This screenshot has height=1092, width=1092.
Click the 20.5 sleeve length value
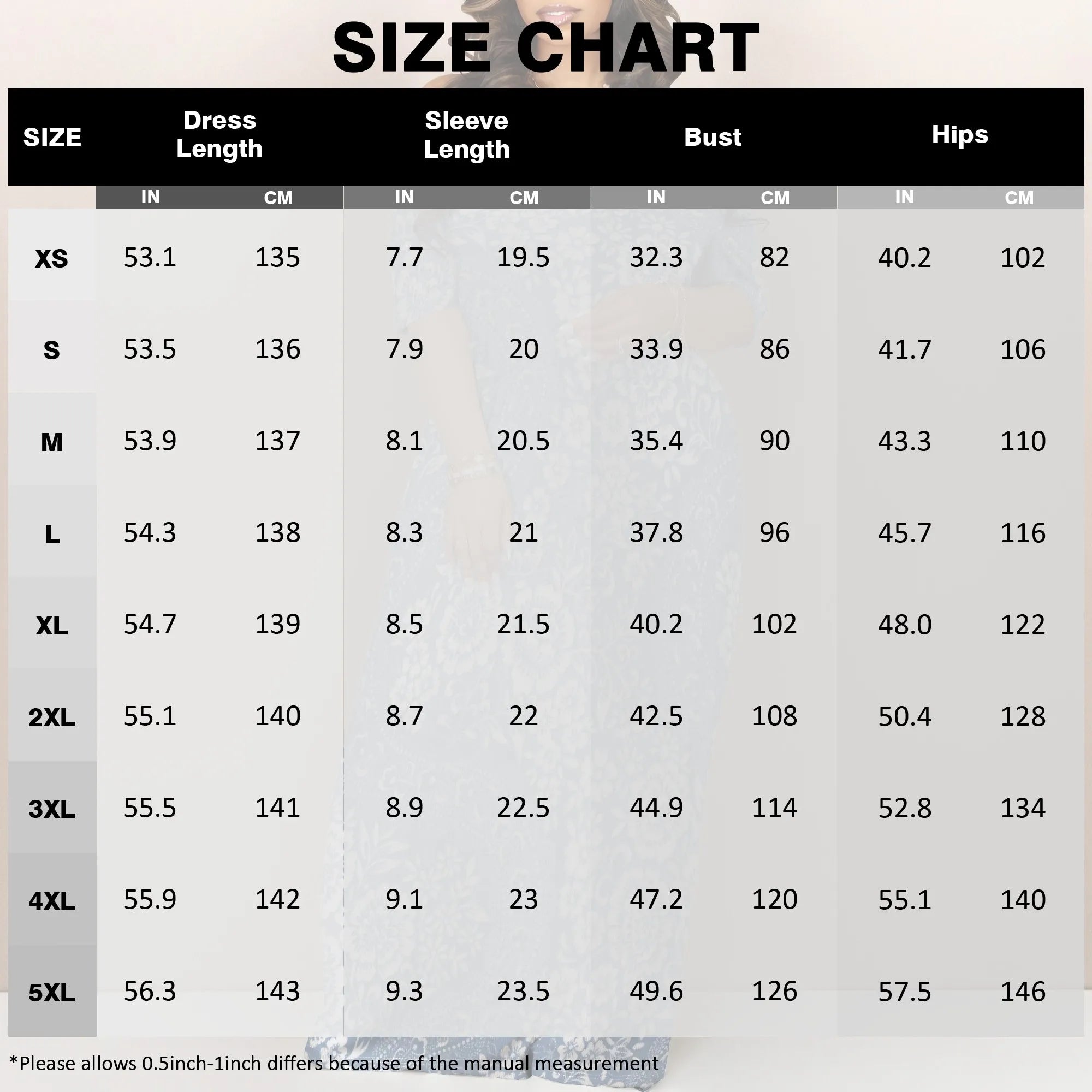523,441
